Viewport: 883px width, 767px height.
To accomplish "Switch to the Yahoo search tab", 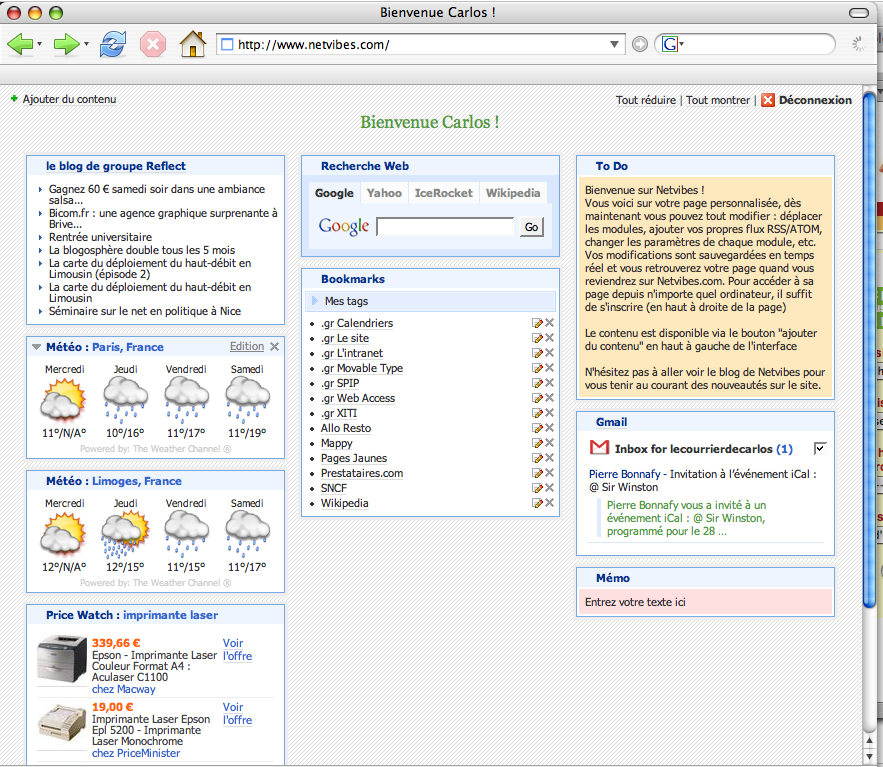I will [384, 193].
